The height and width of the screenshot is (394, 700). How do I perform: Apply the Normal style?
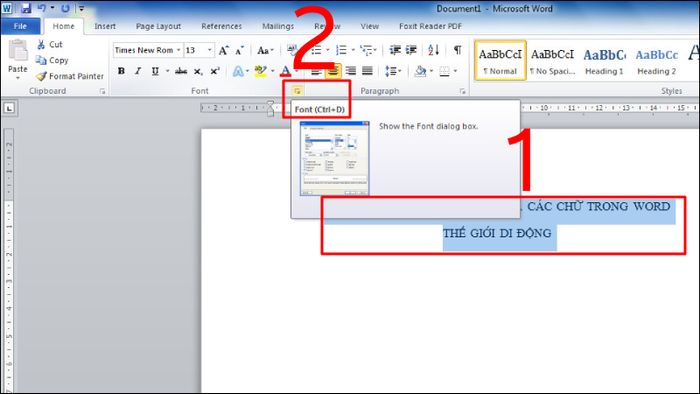click(500, 60)
